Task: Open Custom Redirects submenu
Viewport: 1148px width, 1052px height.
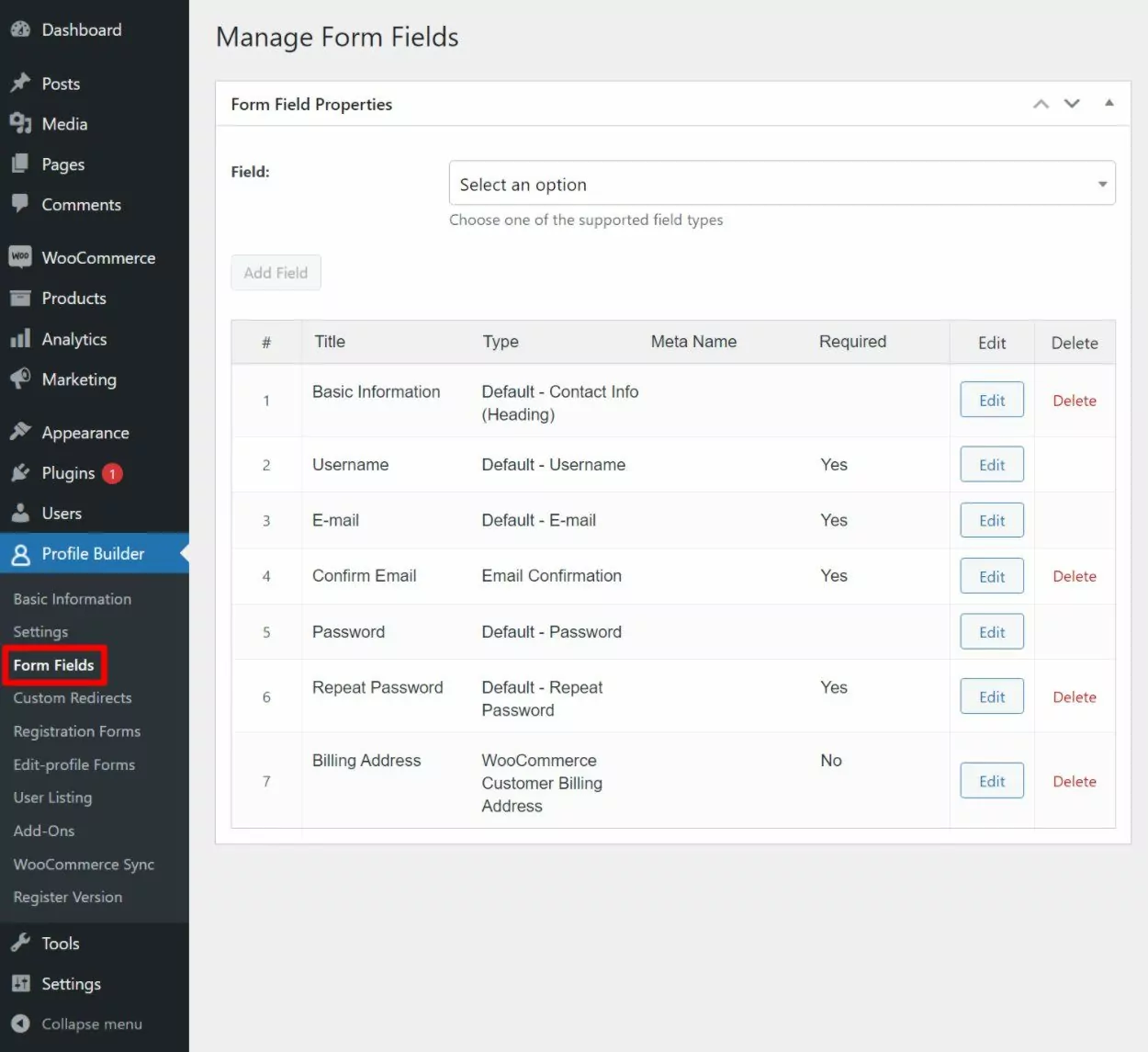Action: [73, 698]
